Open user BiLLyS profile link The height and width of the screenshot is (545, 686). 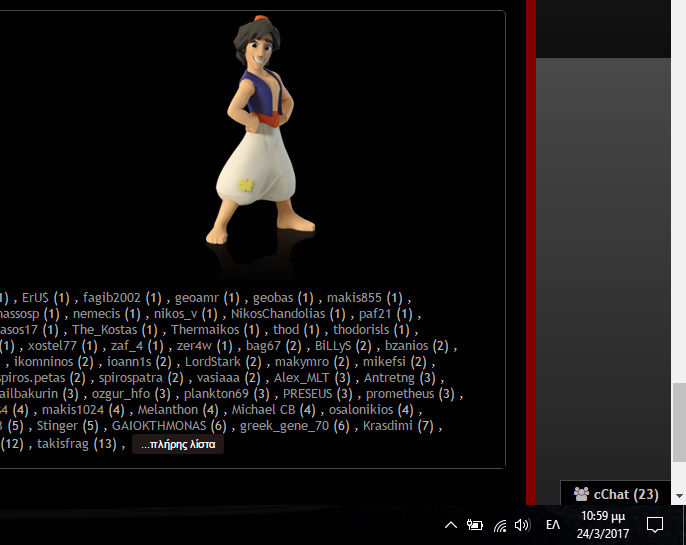pos(332,346)
